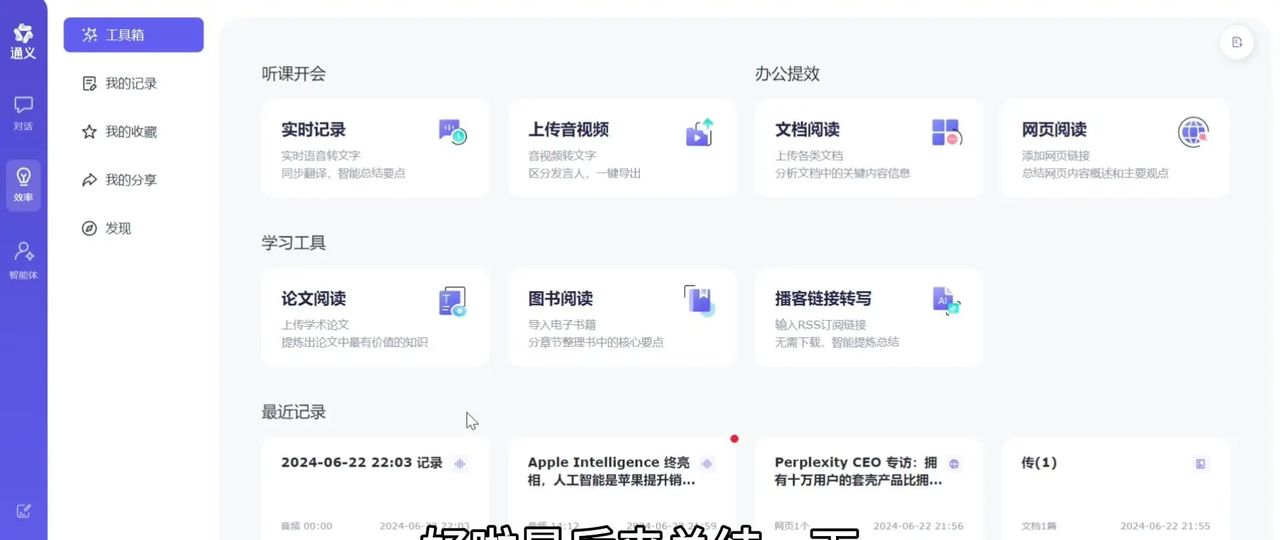1280x540 pixels.
Task: Click the feedback edit icon at sidebar bottom
Action: coord(24,511)
